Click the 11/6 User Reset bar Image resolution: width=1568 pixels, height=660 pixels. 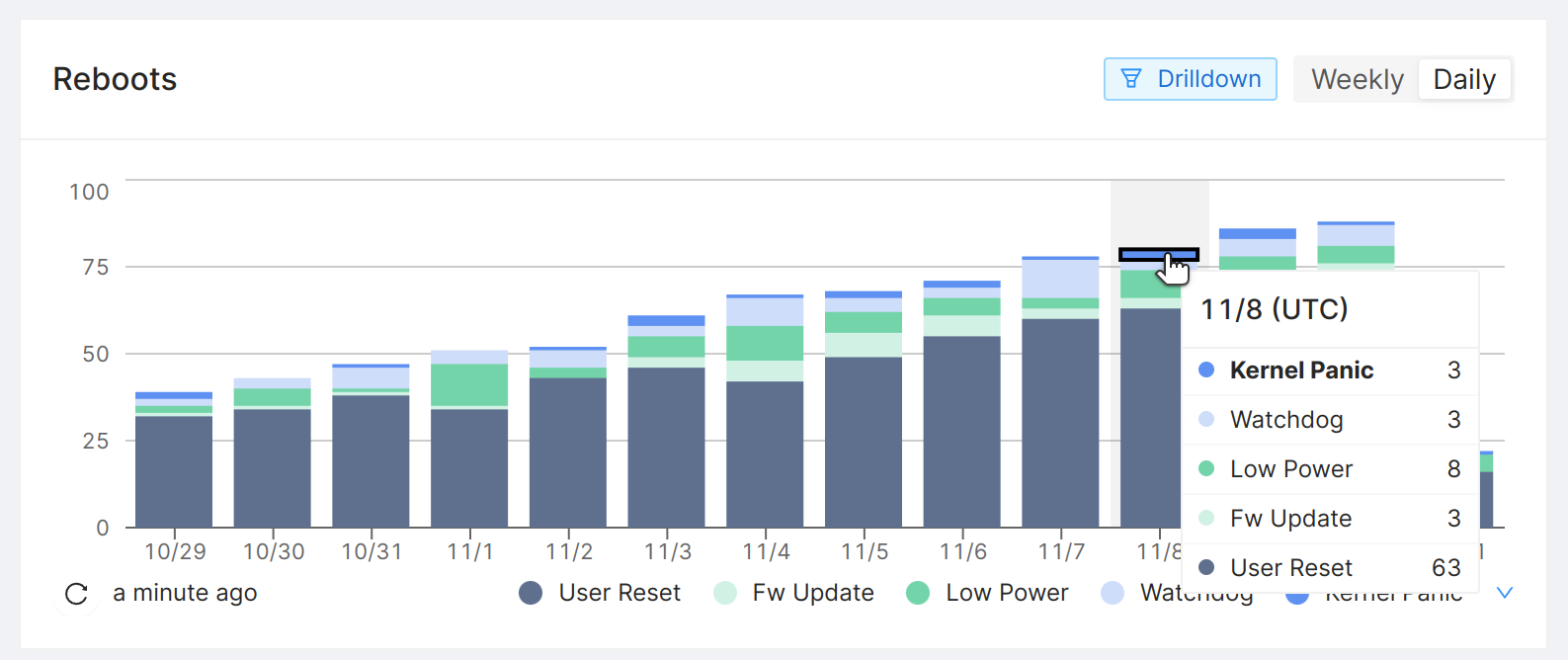click(x=961, y=431)
